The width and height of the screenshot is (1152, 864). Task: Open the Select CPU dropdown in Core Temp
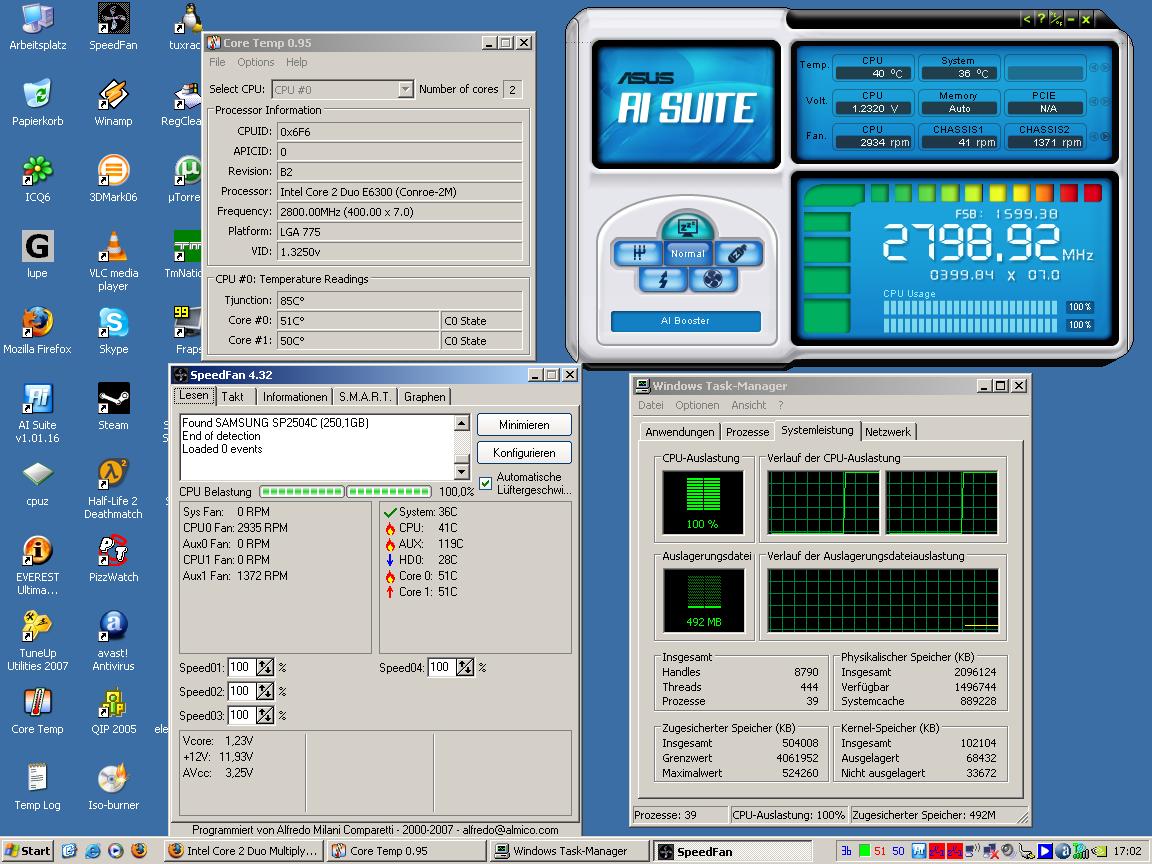coord(406,90)
